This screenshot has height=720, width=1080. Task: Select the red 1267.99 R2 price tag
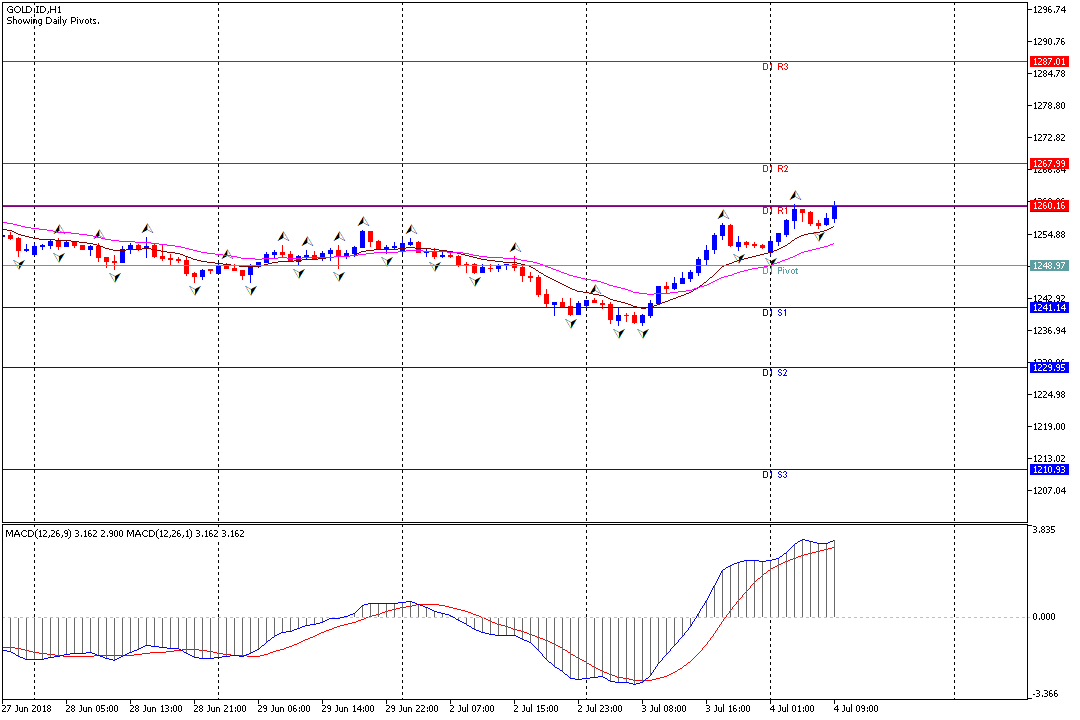1049,163
